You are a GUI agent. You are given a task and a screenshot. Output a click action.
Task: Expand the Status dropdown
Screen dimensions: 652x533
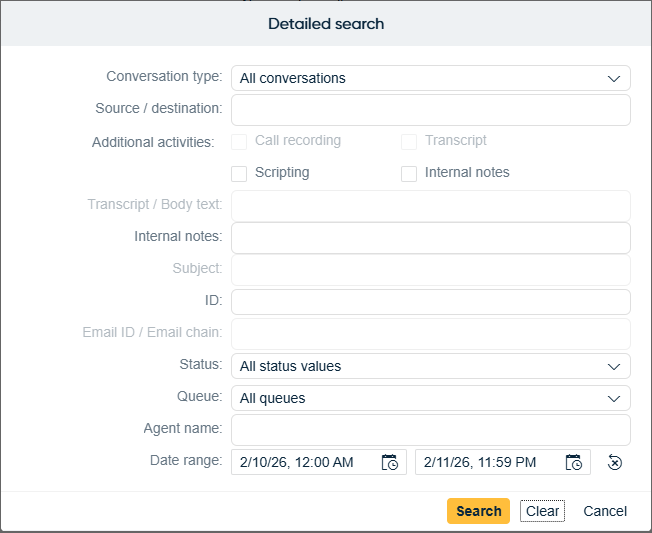pos(431,366)
